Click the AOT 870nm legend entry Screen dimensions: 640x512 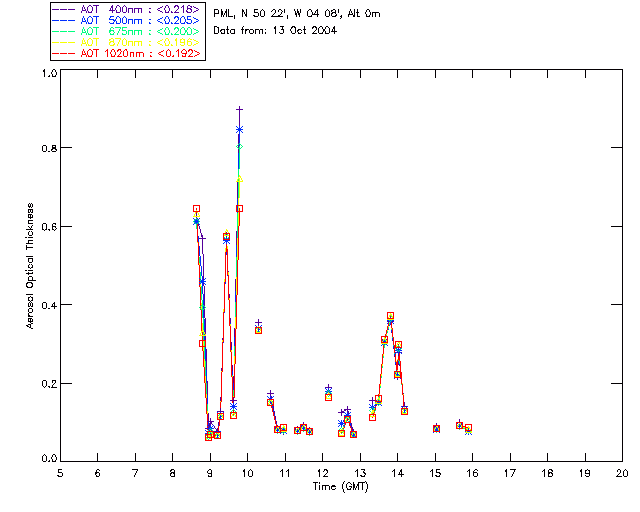pos(126,42)
